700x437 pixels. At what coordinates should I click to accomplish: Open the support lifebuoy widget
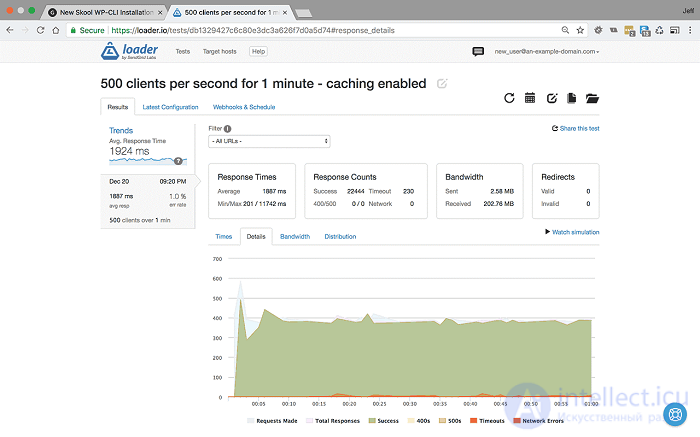(x=675, y=414)
